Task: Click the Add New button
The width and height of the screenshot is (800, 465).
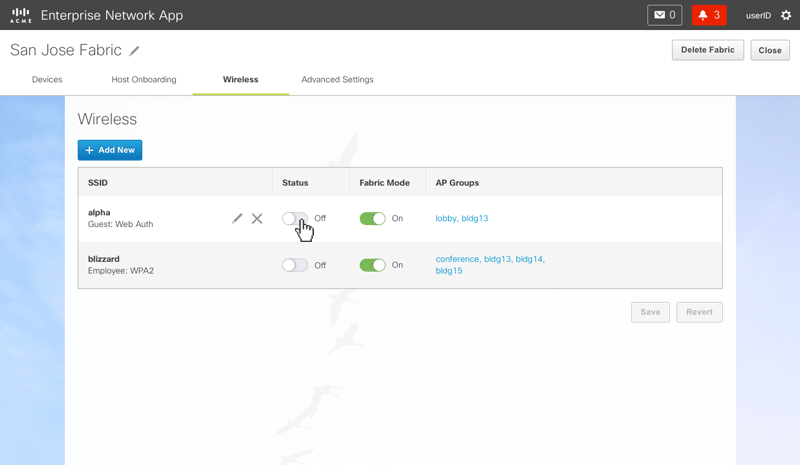Action: 110,150
